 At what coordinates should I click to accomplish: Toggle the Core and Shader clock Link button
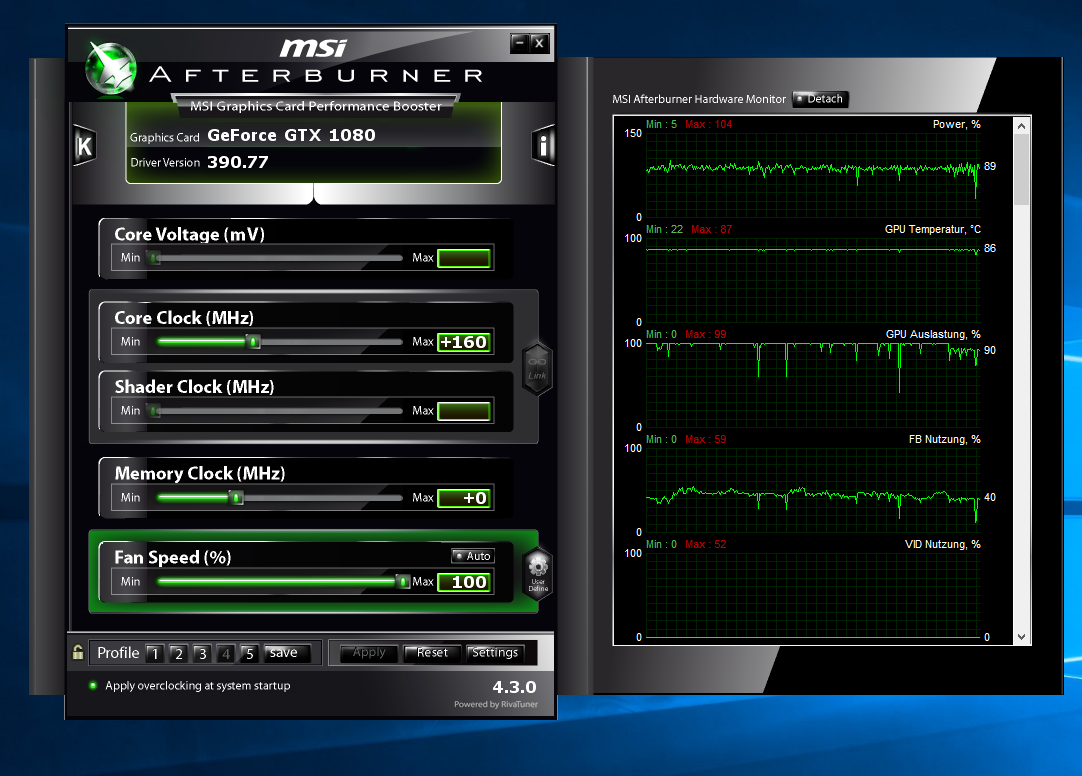point(537,368)
